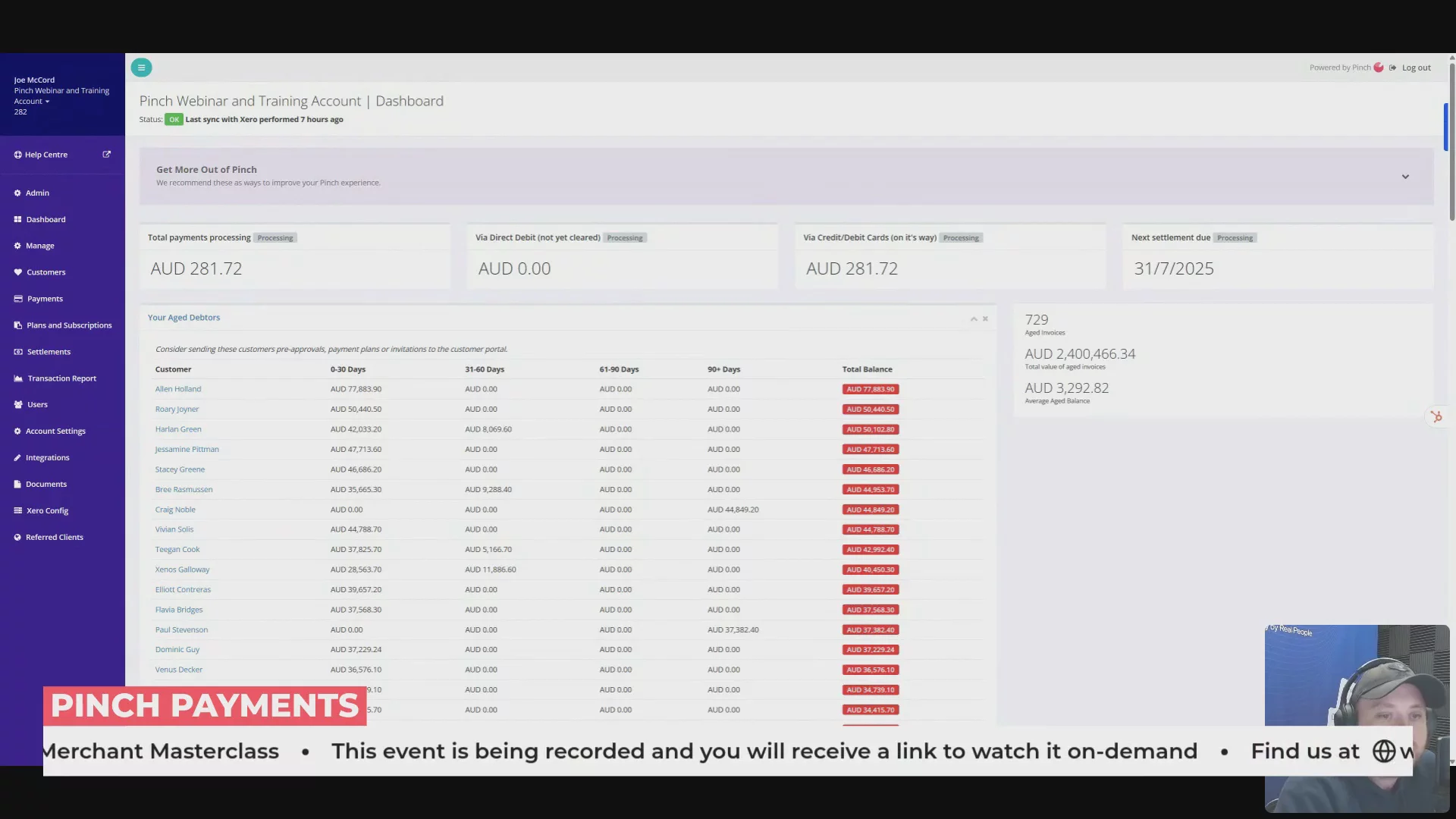The image size is (1456, 819).
Task: Open the Pinch Webinar and Training Account dropdown
Action: point(61,96)
